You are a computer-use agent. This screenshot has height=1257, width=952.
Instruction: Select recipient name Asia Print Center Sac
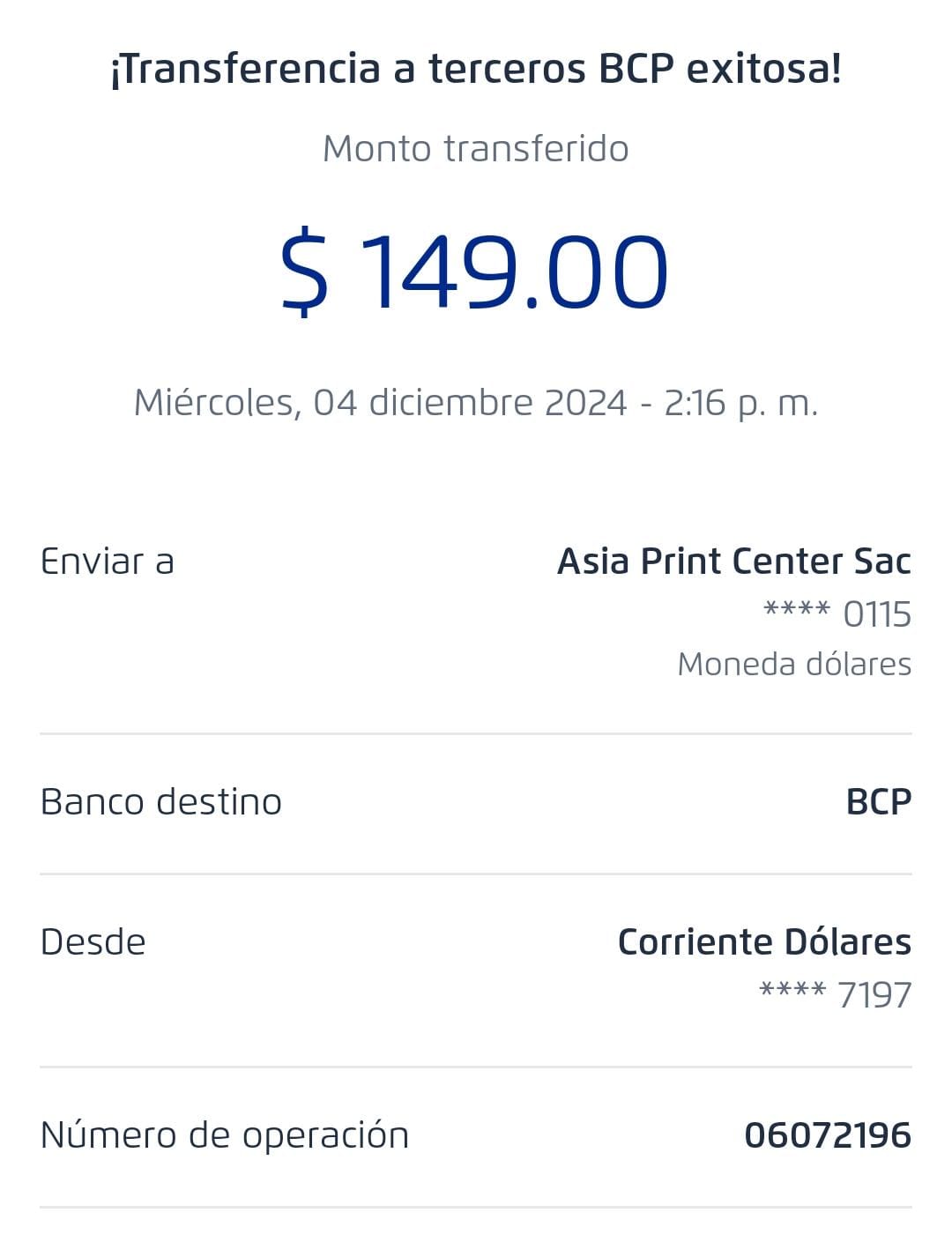point(733,562)
